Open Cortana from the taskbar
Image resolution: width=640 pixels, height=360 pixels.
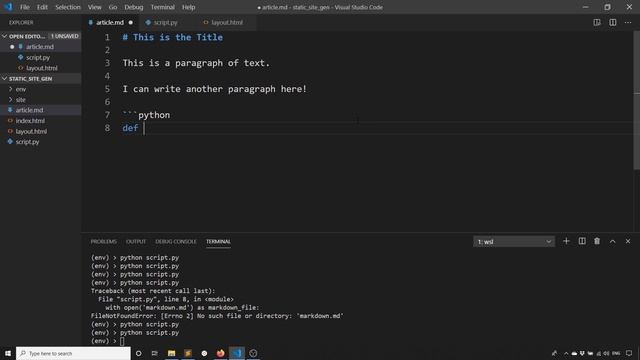pyautogui.click(x=138, y=353)
